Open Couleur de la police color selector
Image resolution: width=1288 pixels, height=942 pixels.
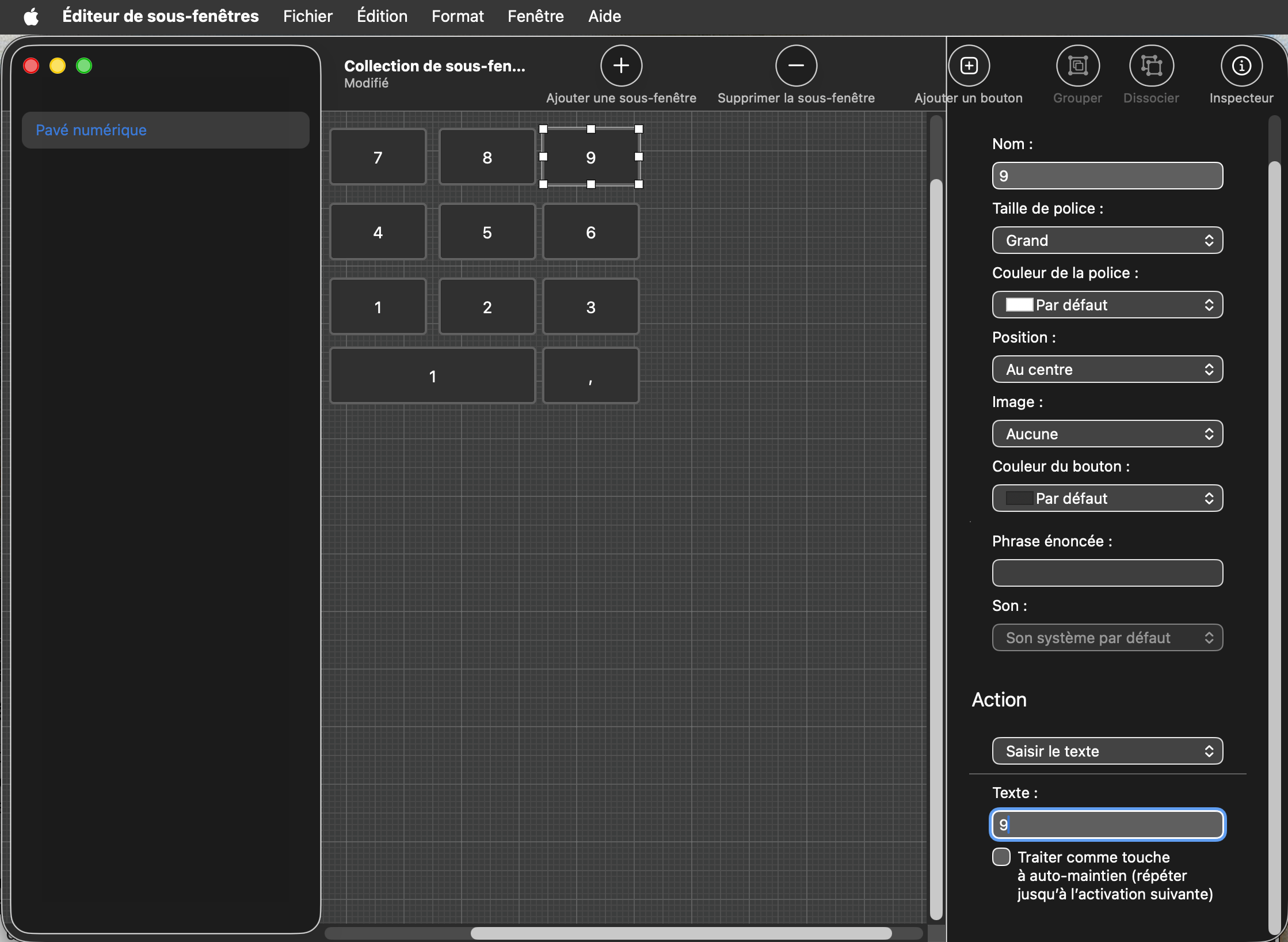tap(1107, 305)
